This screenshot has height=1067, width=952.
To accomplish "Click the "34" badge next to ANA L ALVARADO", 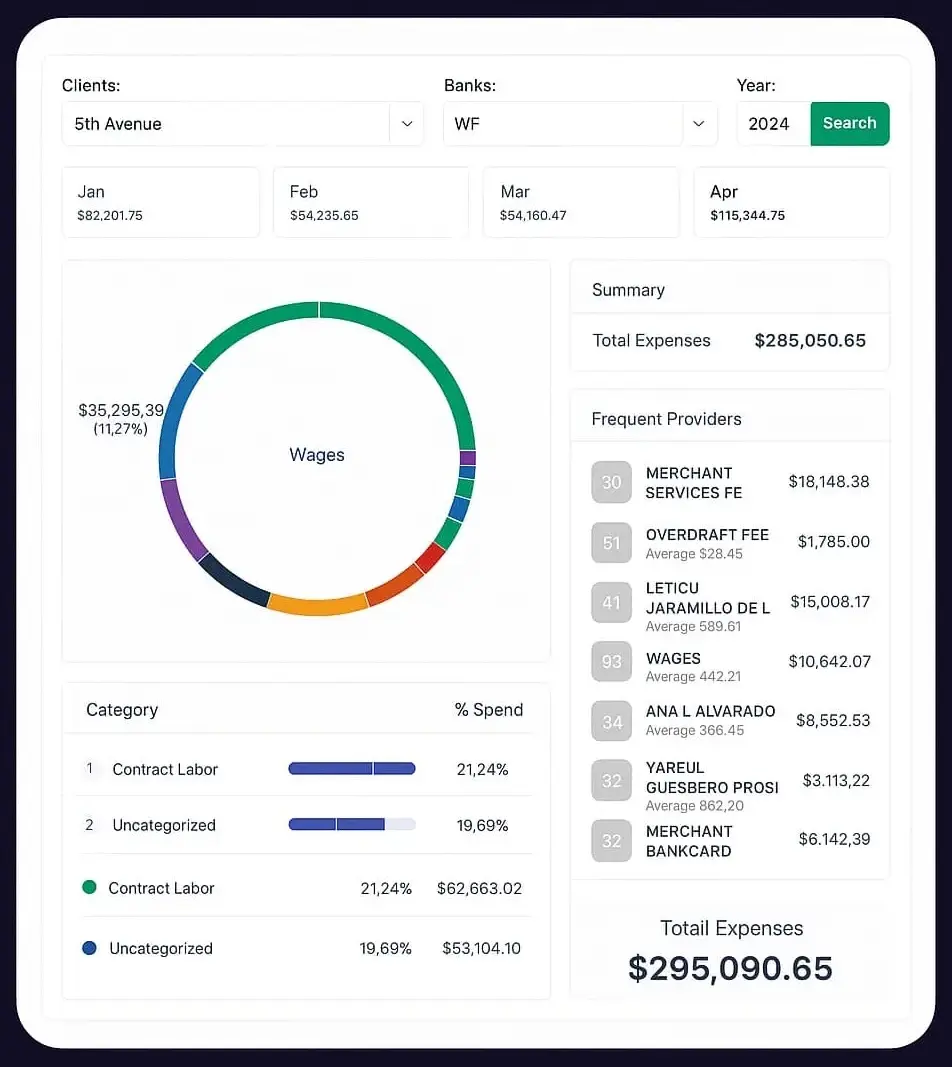I will coord(611,720).
